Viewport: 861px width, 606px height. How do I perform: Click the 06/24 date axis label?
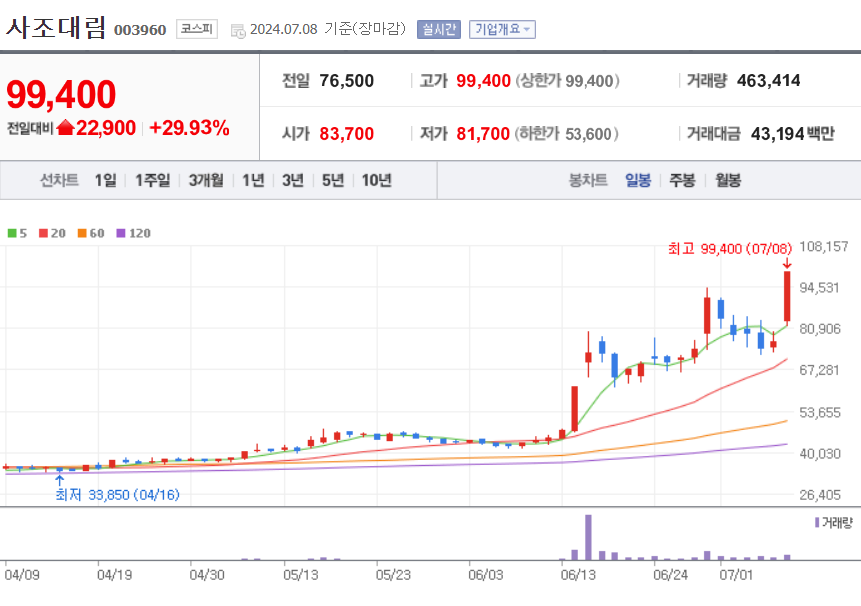pyautogui.click(x=670, y=575)
